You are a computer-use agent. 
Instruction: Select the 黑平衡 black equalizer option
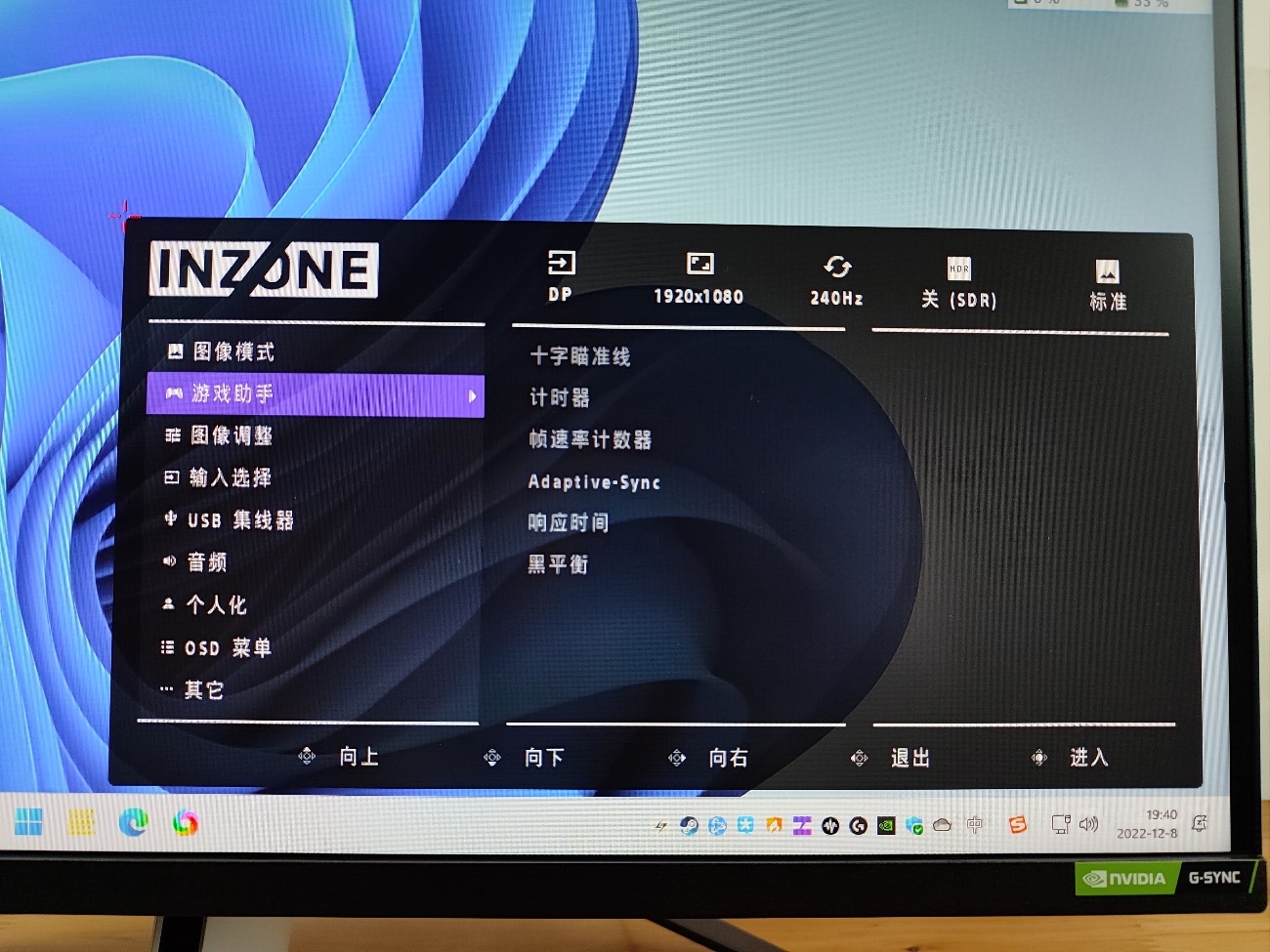point(558,563)
